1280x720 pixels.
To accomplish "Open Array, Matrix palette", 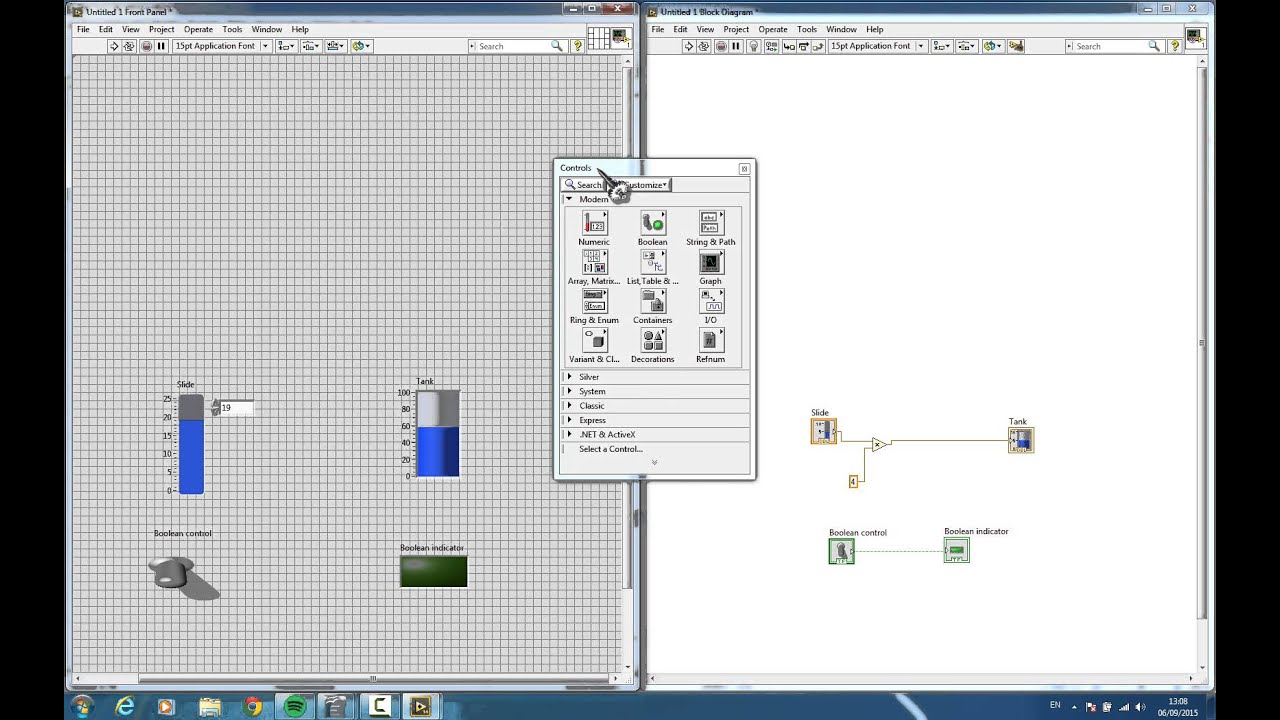I will click(594, 268).
